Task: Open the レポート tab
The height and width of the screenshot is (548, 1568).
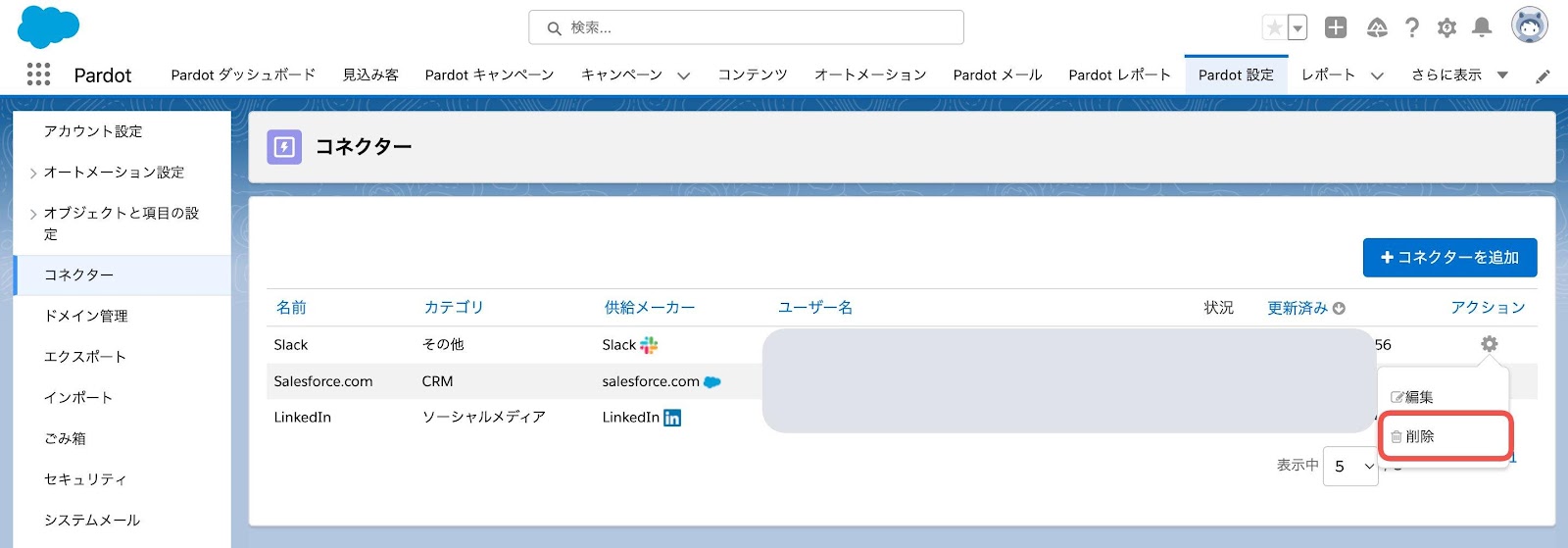Action: coord(1328,75)
